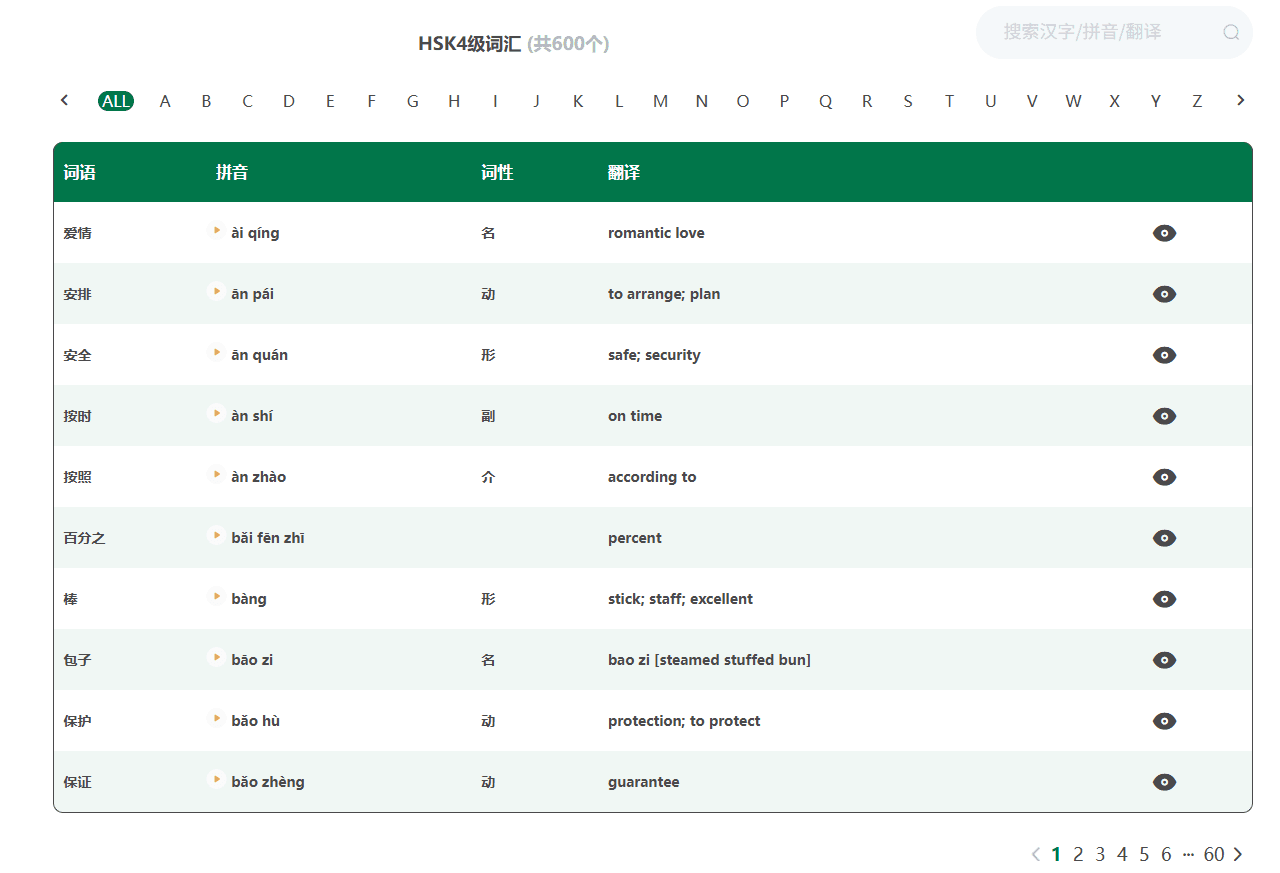Toggle translation visibility for 爱情
This screenshot has height=873, width=1280.
tap(1164, 233)
